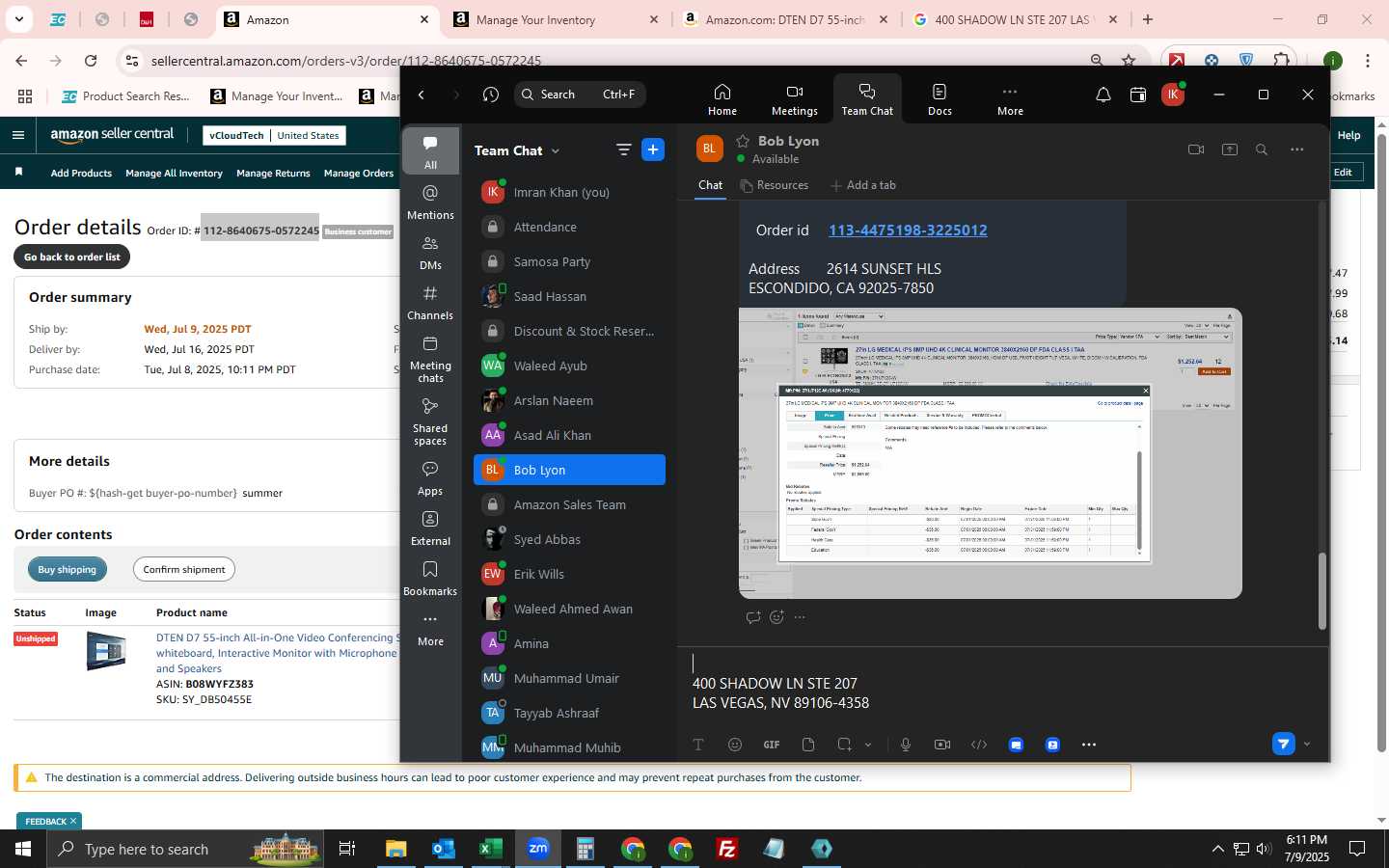The image size is (1389, 868).
Task: Open the shared screenshot image in chat
Action: [991, 453]
